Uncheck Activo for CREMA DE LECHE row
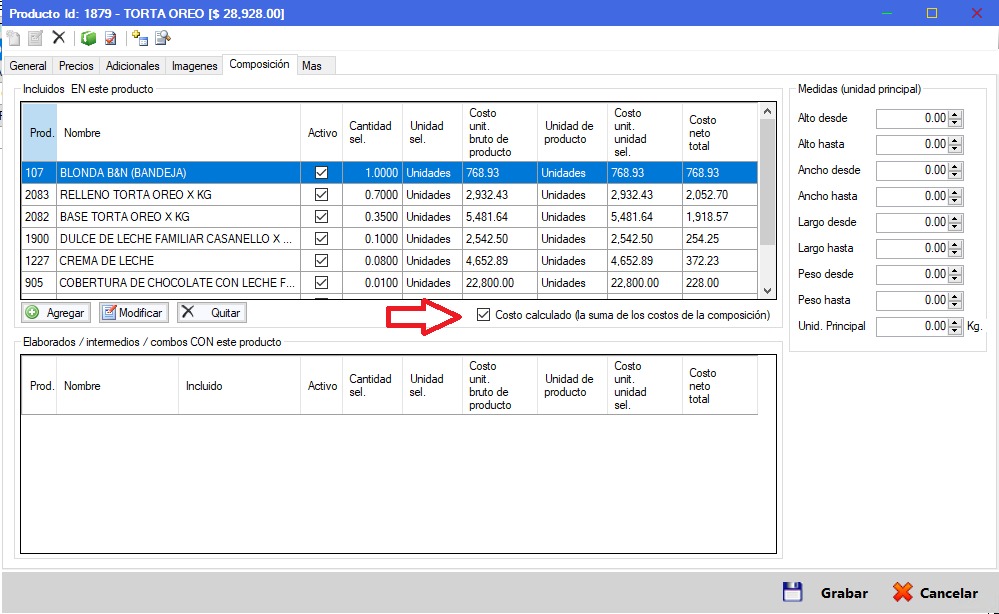Viewport: 999px width, 614px height. coord(321,261)
